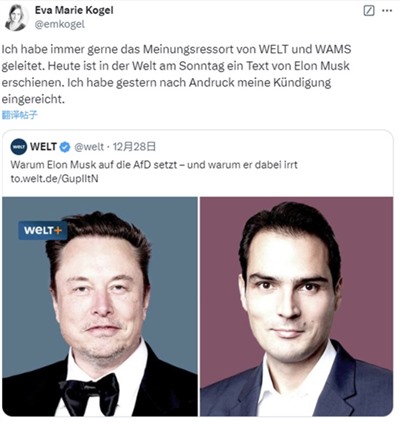The height and width of the screenshot is (422, 400).
Task: Click the WELT+ badge on the photo
Action: click(x=43, y=230)
